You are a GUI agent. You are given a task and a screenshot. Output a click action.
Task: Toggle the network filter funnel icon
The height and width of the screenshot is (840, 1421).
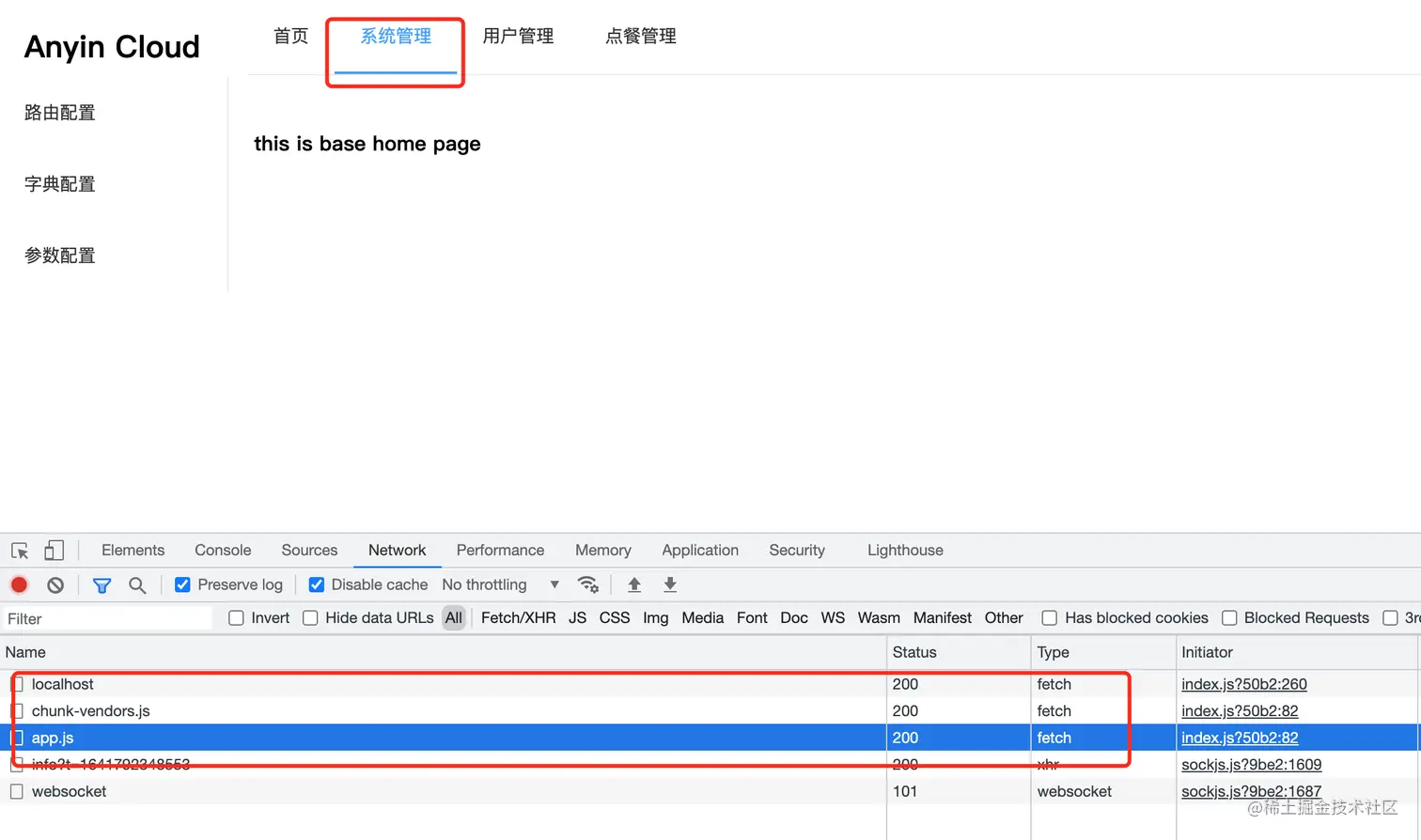[101, 584]
